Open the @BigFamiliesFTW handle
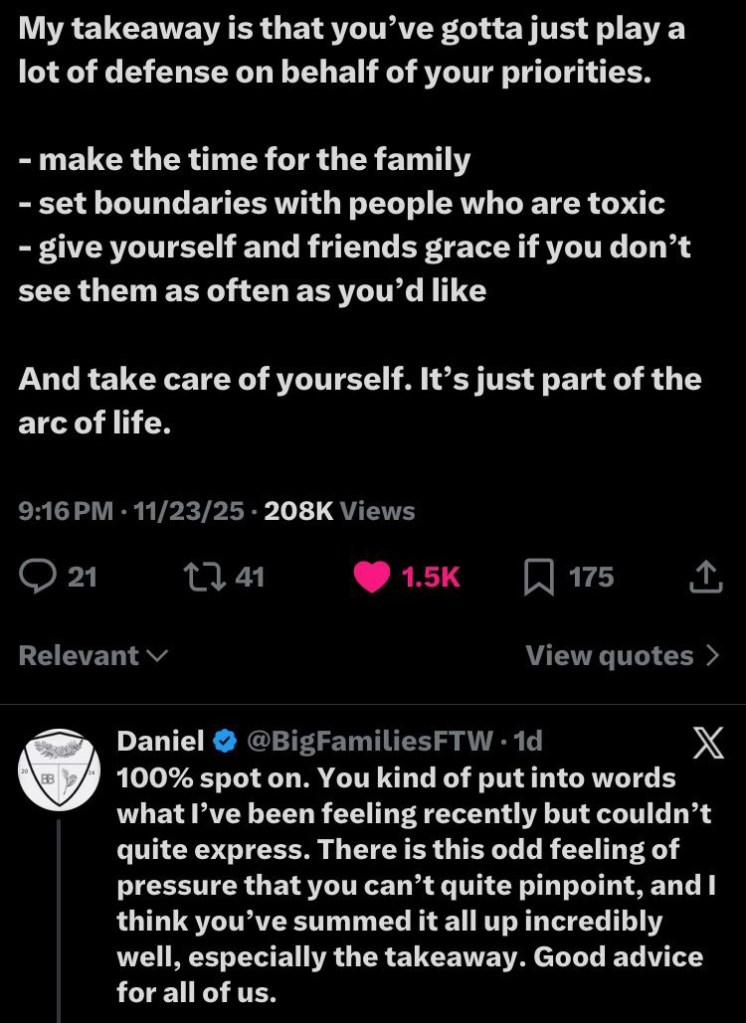The image size is (746, 1023). click(368, 741)
